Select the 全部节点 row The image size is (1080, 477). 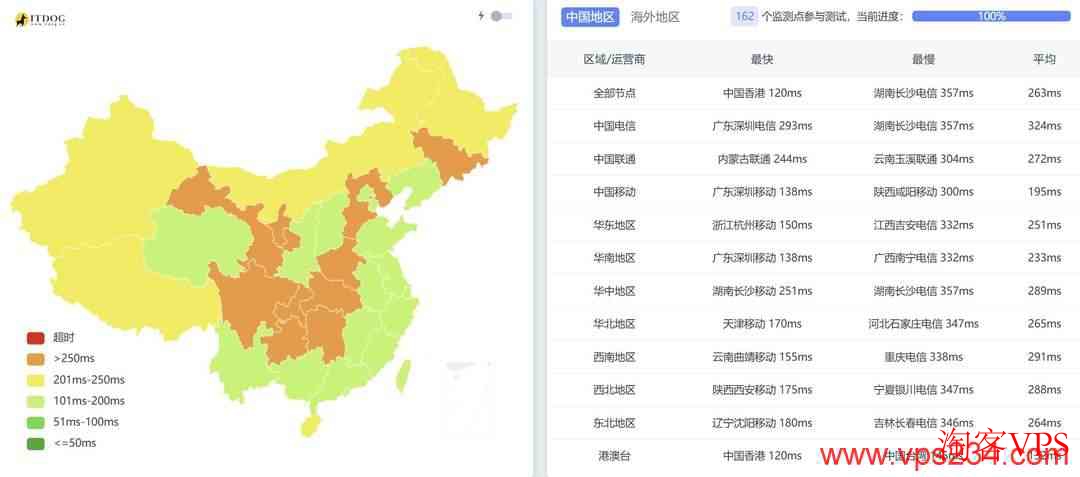[614, 93]
